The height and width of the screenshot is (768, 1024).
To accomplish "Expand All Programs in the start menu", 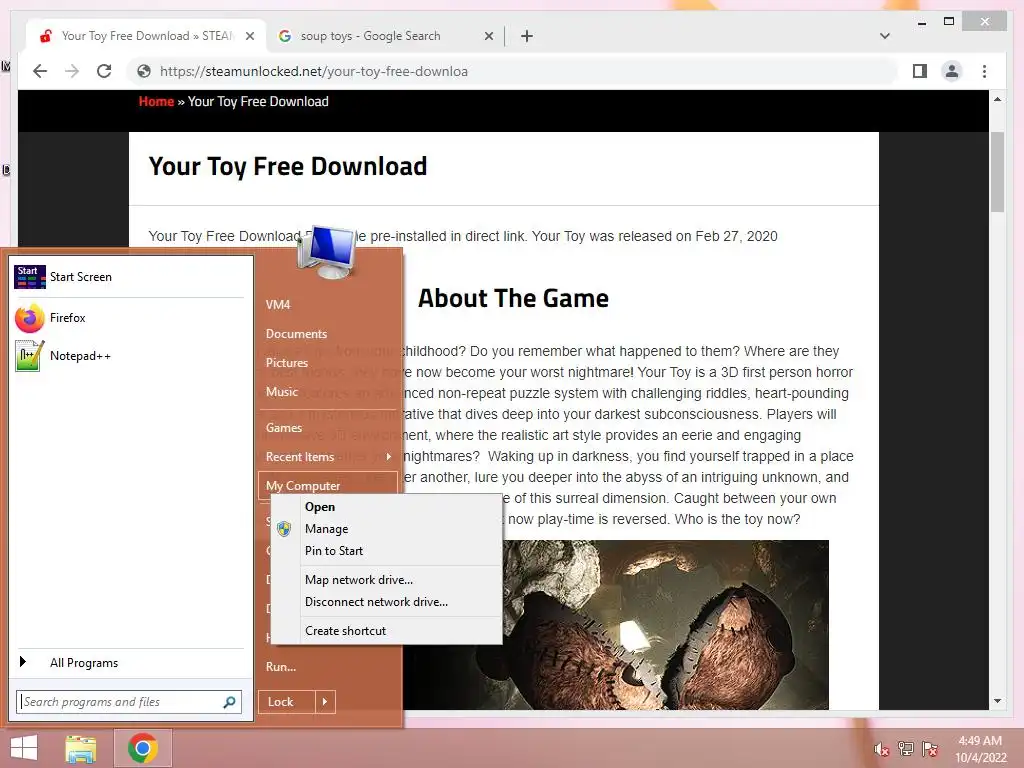I will [x=129, y=662].
